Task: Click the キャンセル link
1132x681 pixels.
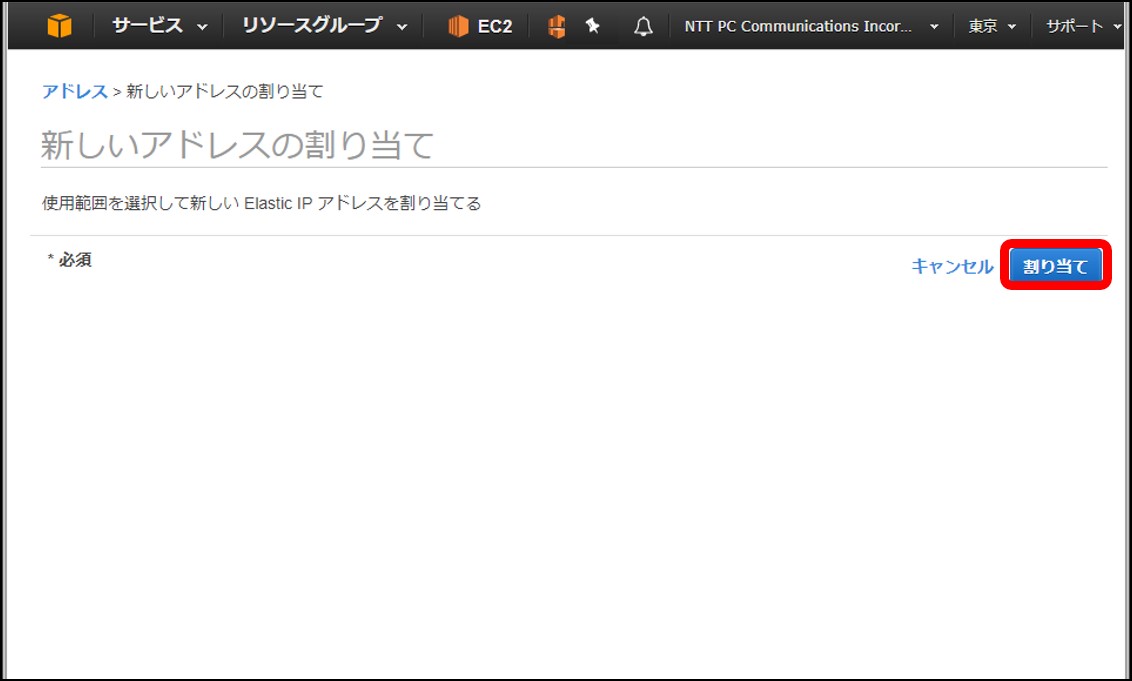Action: tap(952, 266)
